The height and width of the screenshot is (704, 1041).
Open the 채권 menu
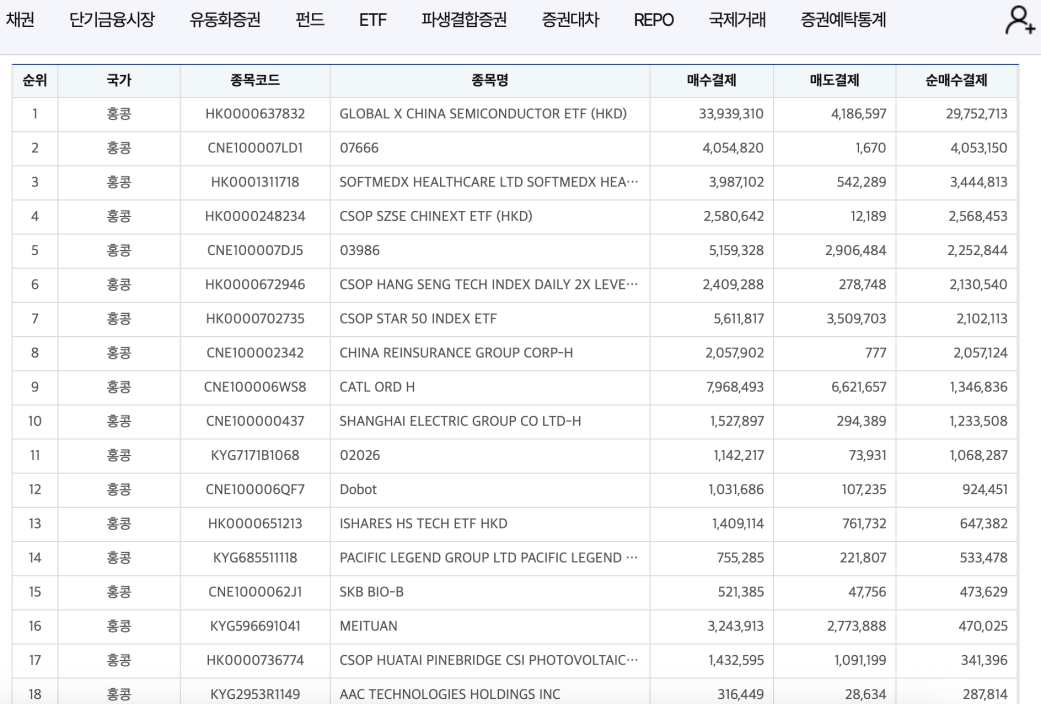point(20,20)
